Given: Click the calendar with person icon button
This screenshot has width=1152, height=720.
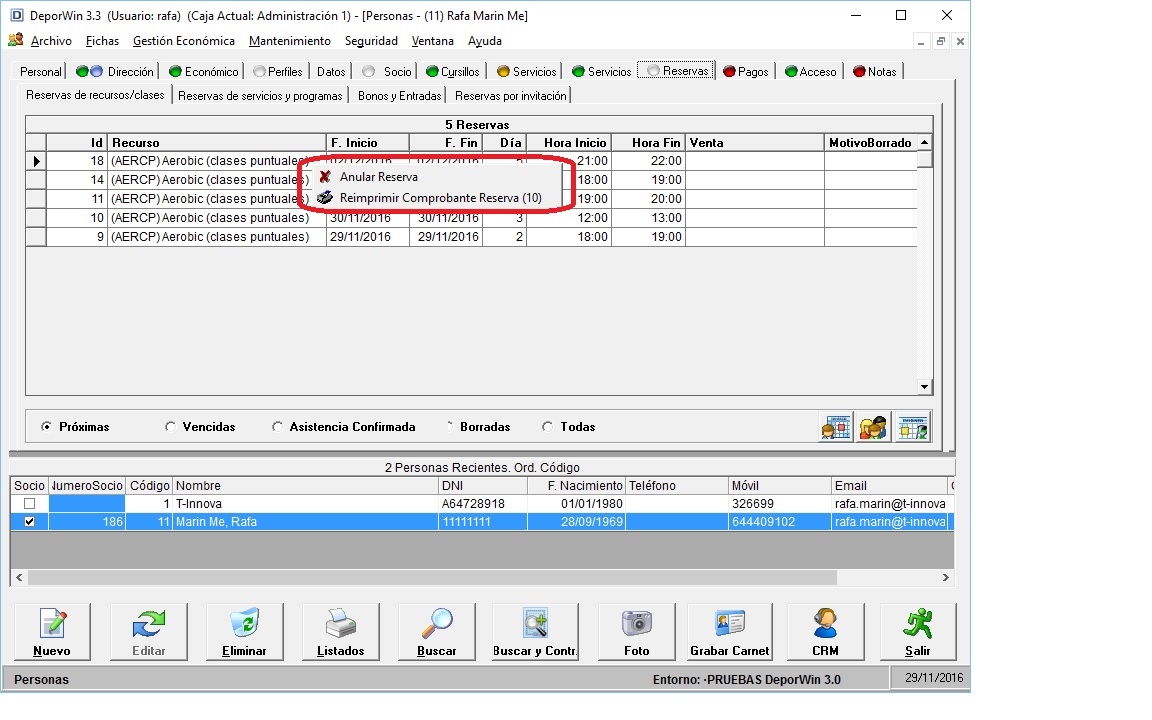Looking at the screenshot, I should (836, 427).
